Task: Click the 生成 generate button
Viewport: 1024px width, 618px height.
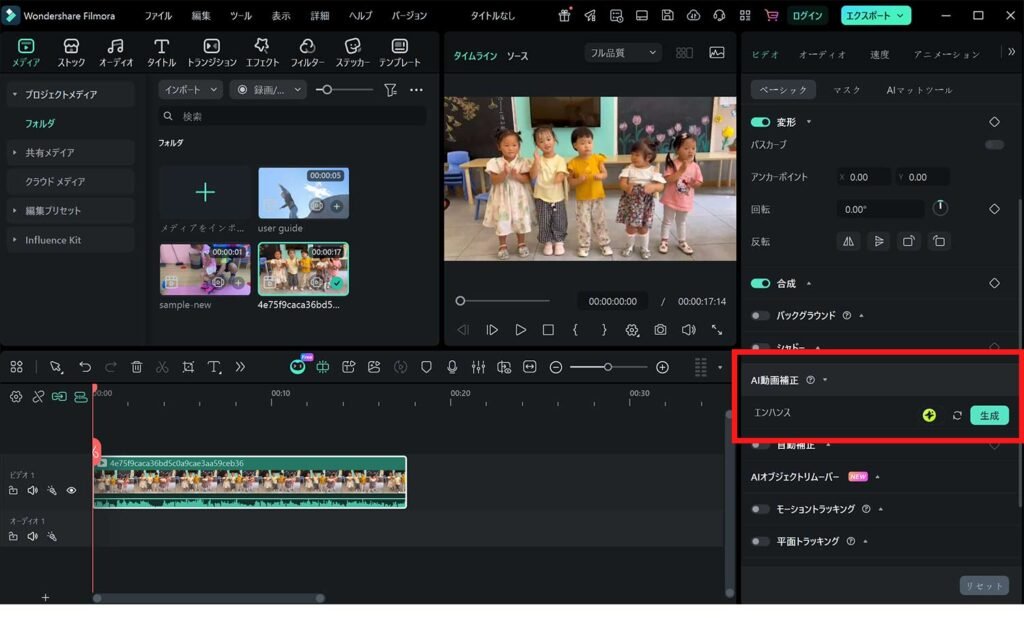Action: point(988,415)
